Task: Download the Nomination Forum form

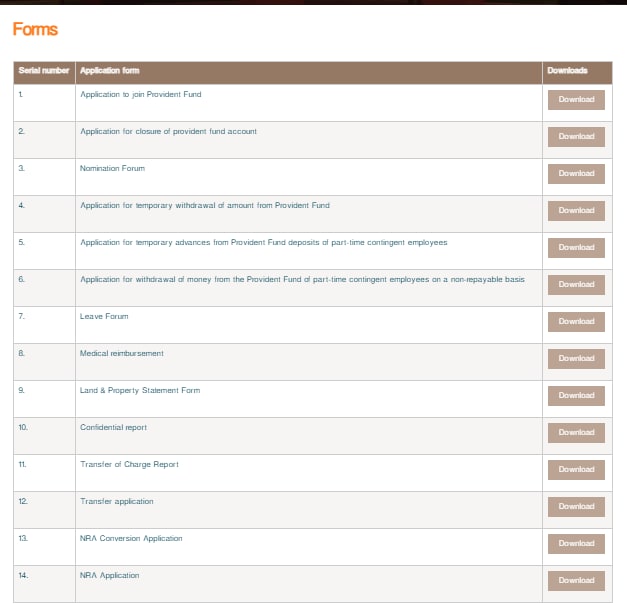Action: pos(576,173)
